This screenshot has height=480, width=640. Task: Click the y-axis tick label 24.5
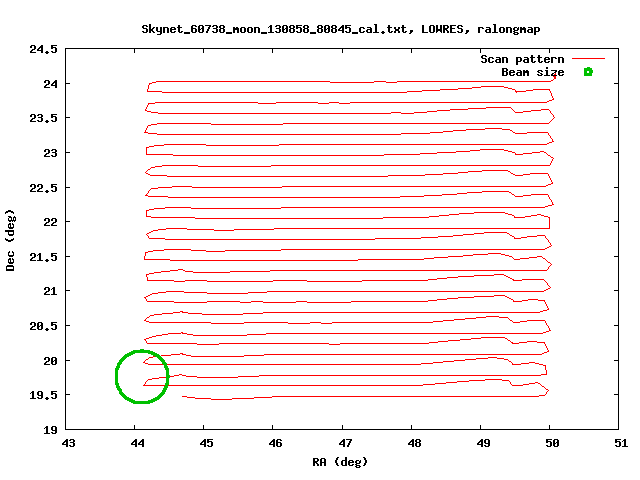click(43, 49)
